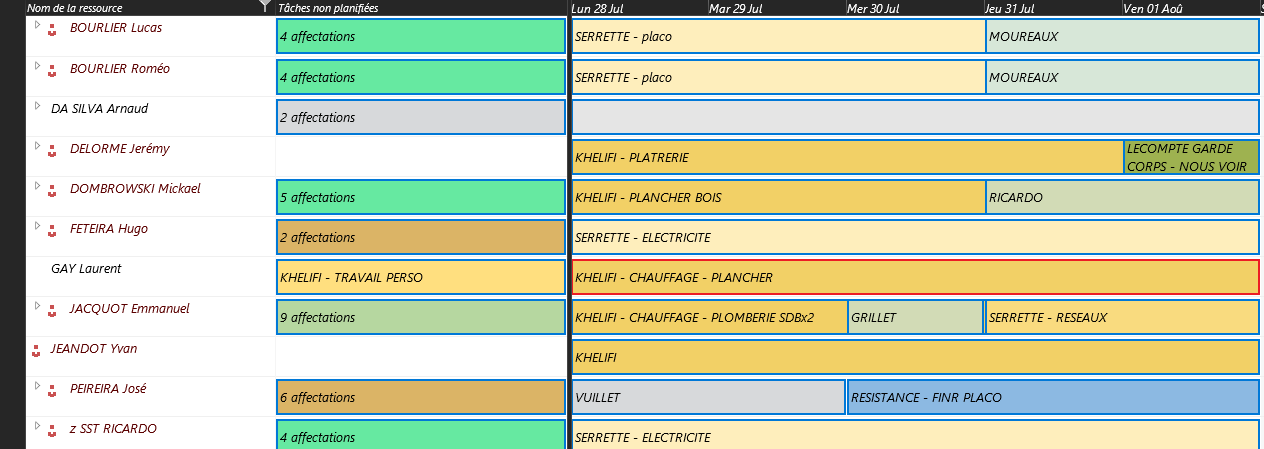Screen dimensions: 1264x449
Task: Select MOUREAUX task in BOURLIER Lucas row
Action: (x=1122, y=37)
